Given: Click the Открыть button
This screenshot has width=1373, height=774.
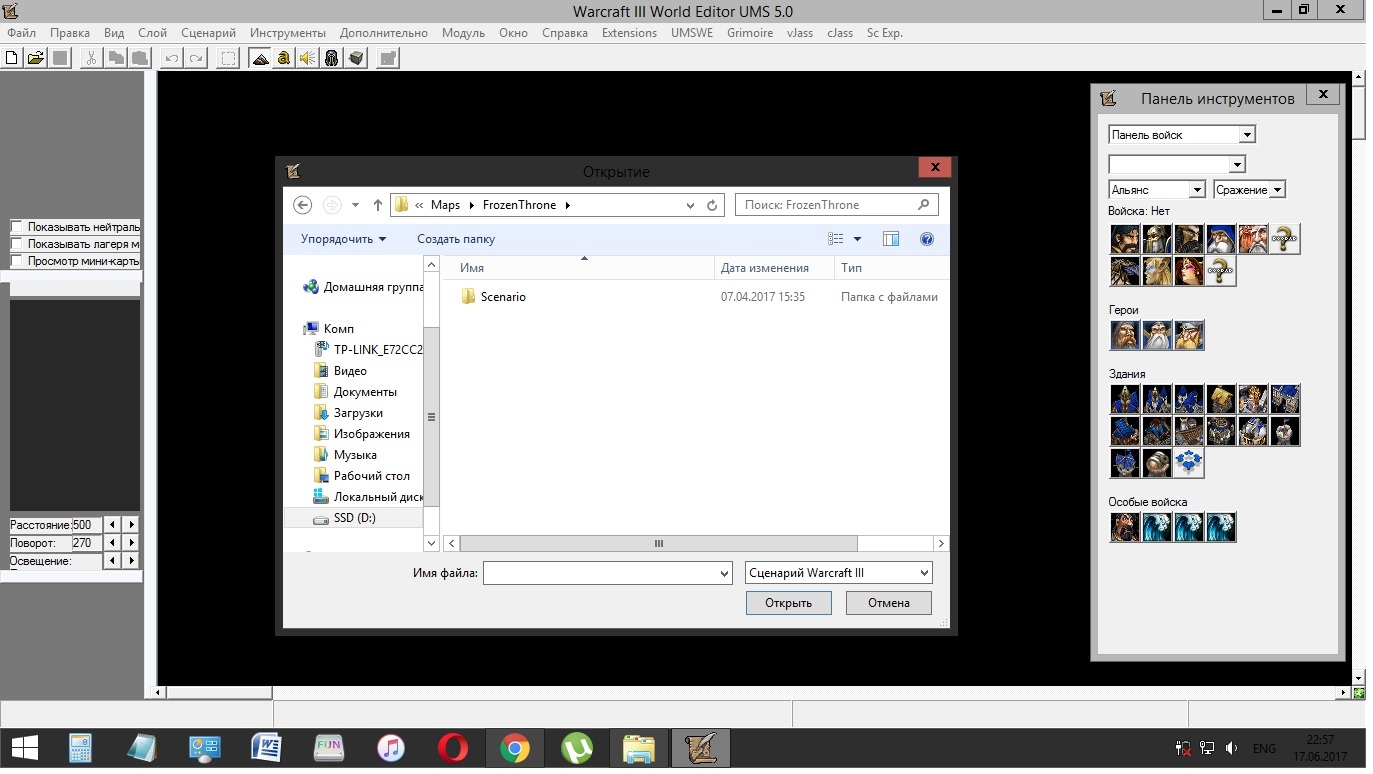Looking at the screenshot, I should [788, 603].
